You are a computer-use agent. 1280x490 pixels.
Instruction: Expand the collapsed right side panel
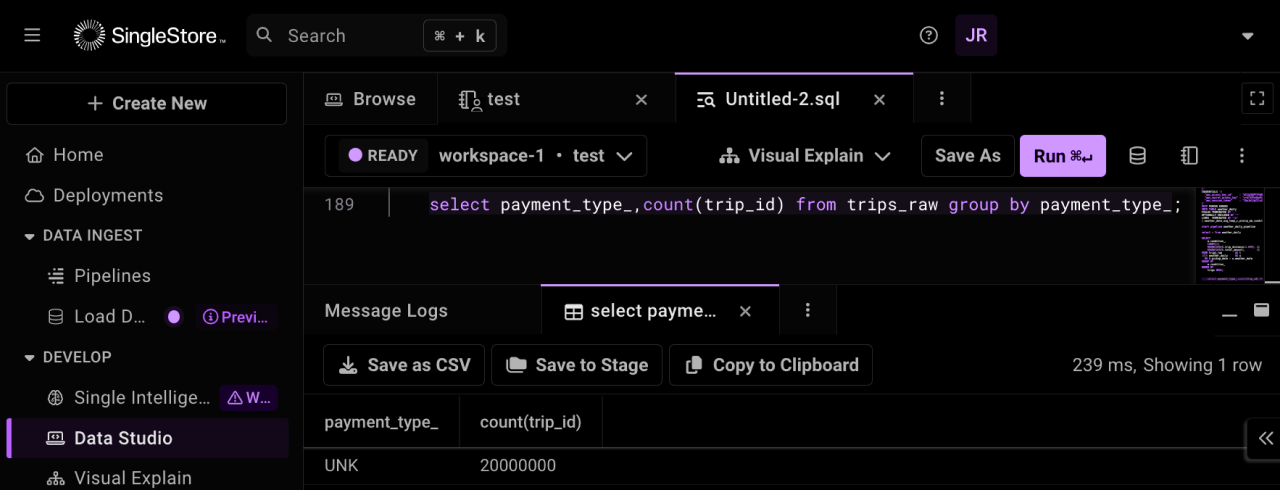(1265, 438)
